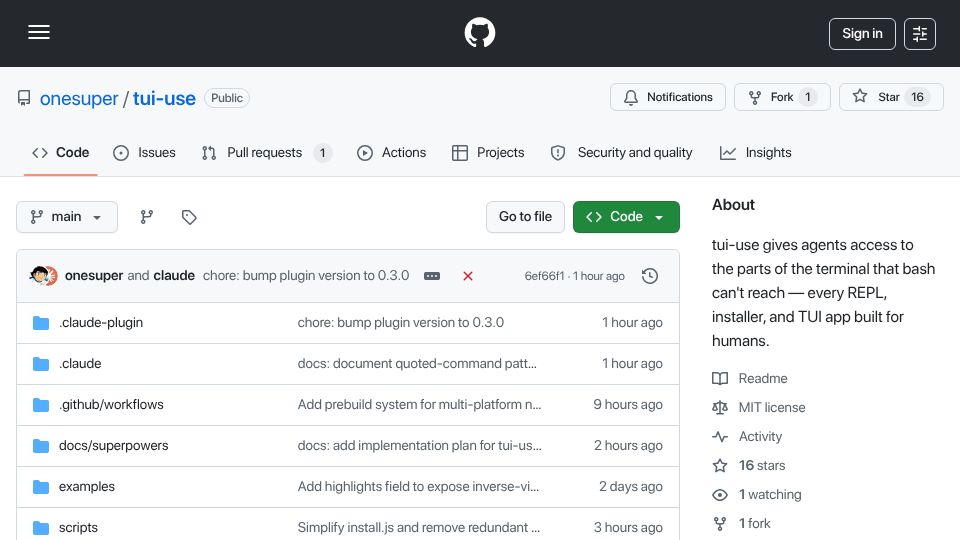Open commit hash 6ef66f1

(544, 276)
